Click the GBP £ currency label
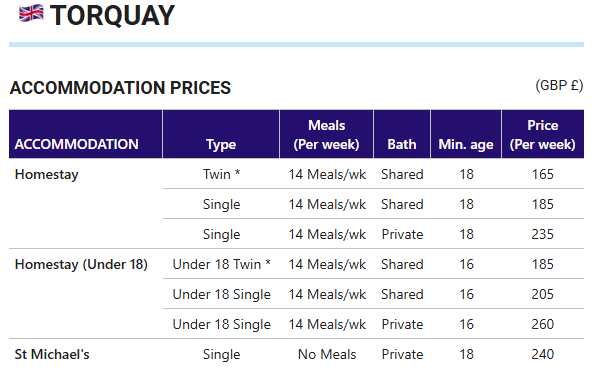The height and width of the screenshot is (368, 593). 559,85
